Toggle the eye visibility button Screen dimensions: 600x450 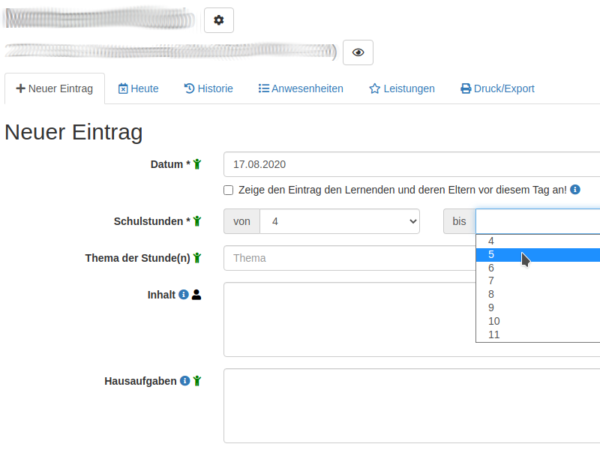pos(358,53)
